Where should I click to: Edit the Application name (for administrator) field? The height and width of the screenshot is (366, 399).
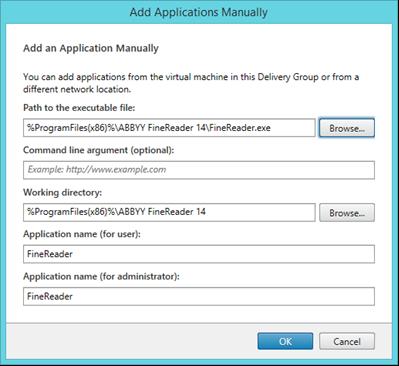click(x=199, y=296)
